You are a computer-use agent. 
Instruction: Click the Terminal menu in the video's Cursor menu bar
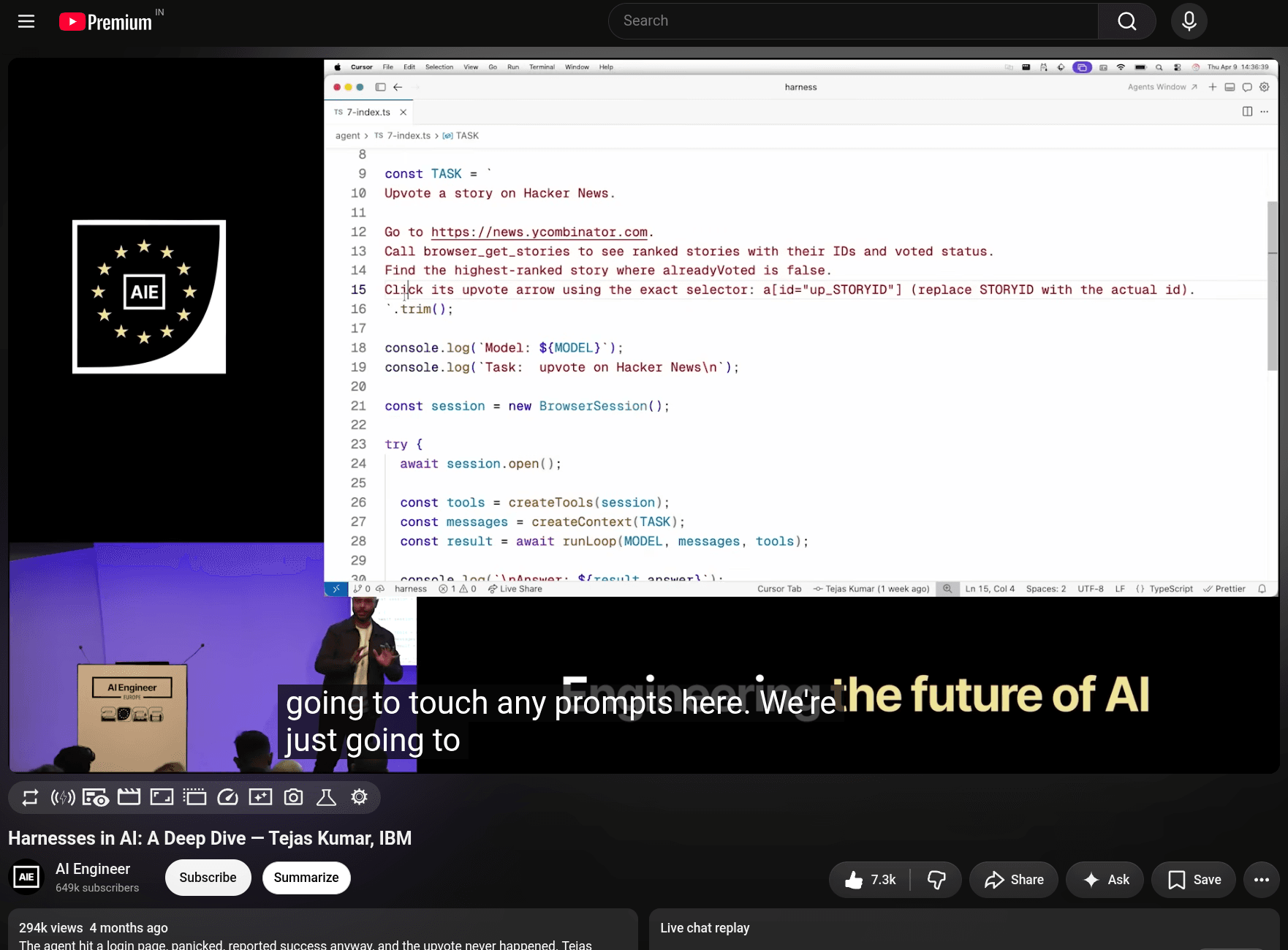tap(542, 67)
